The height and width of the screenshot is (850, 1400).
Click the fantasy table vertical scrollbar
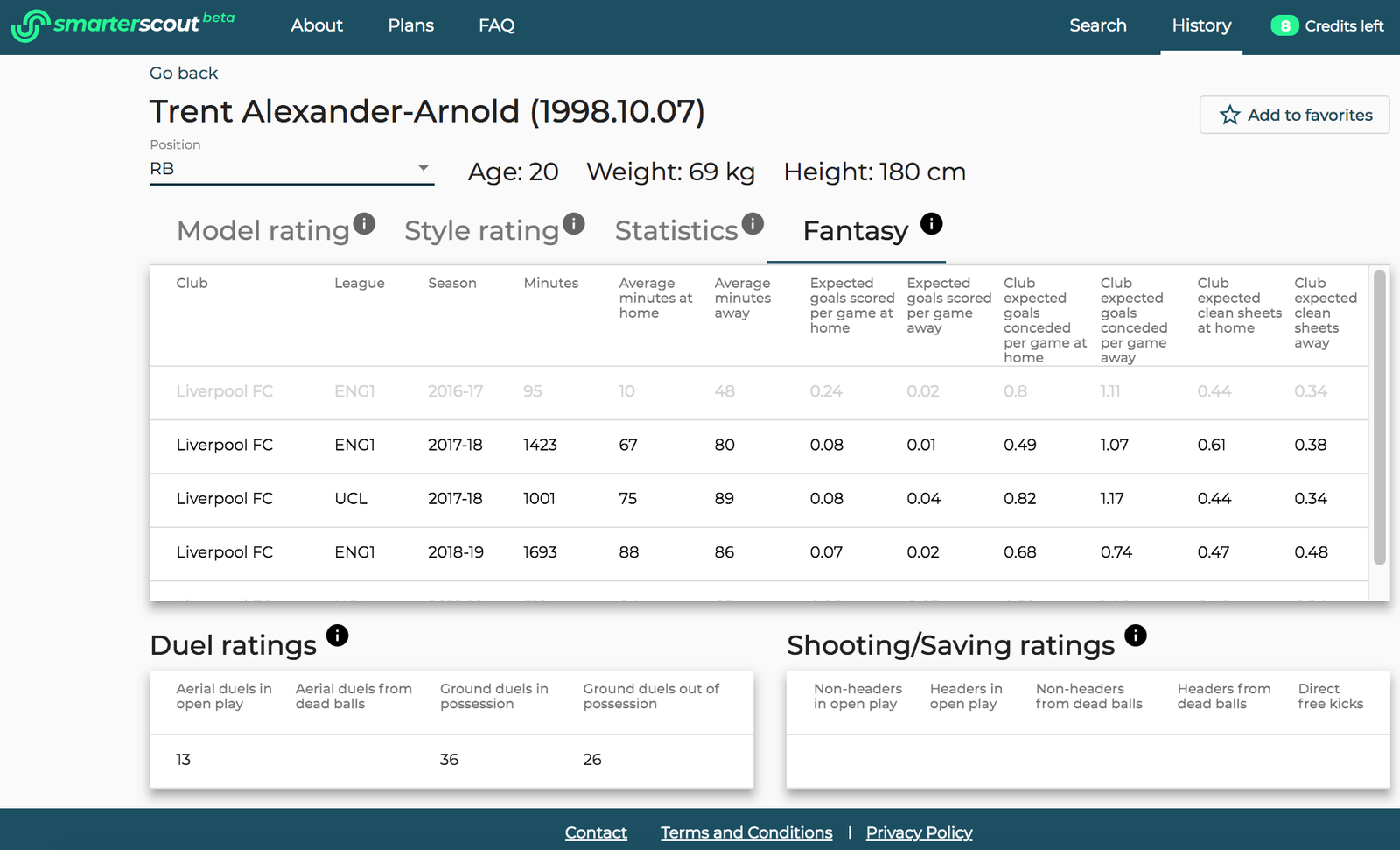point(1380,418)
